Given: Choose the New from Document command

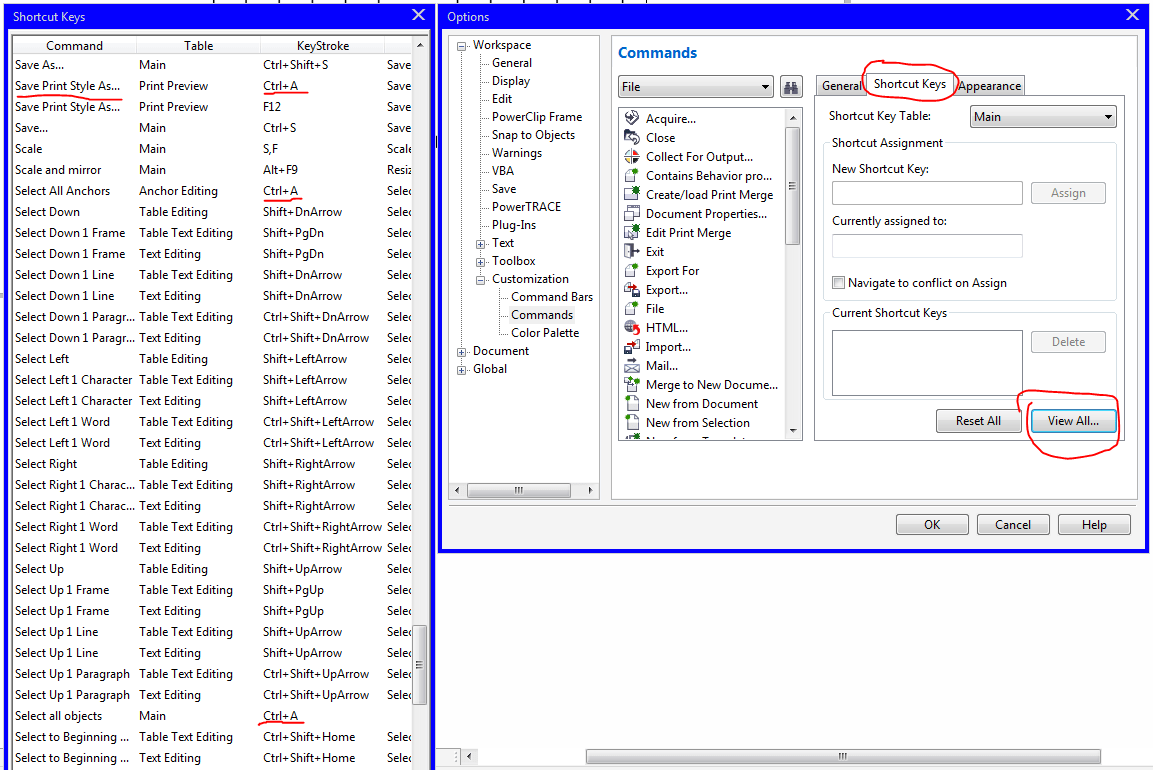Looking at the screenshot, I should pyautogui.click(x=700, y=403).
